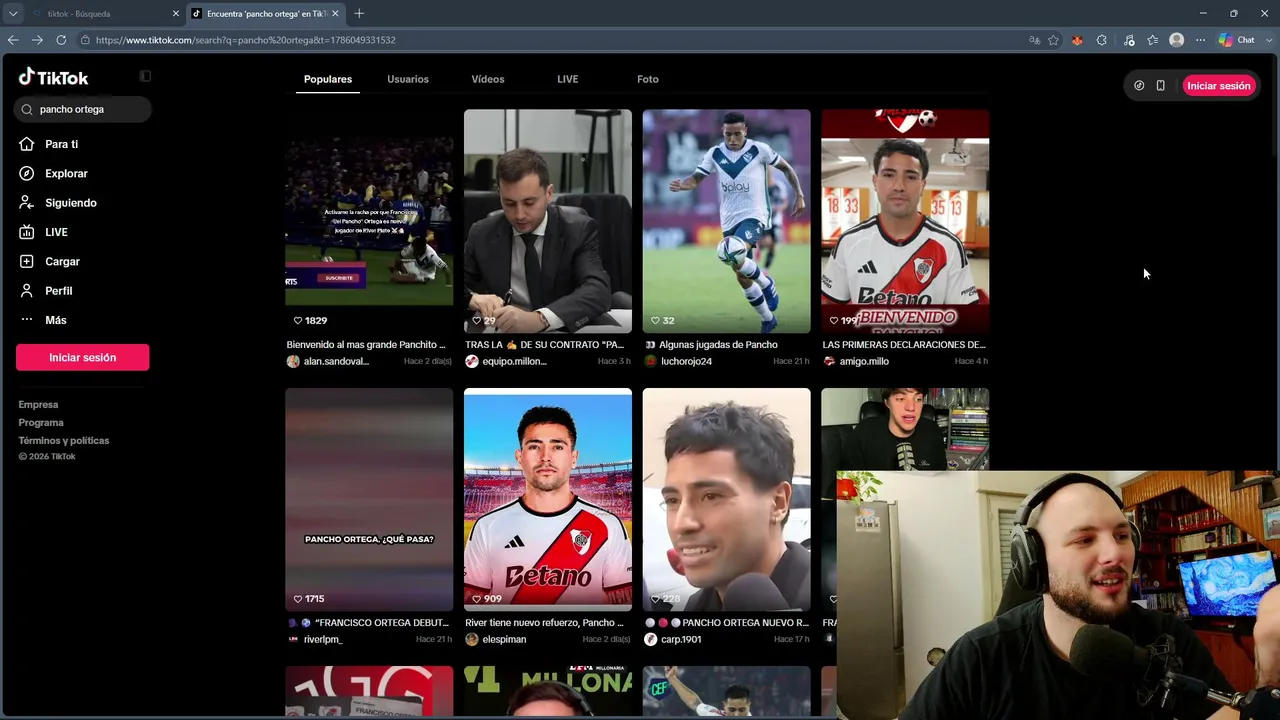The width and height of the screenshot is (1280, 720).
Task: Click the TikTok logo in the sidebar
Action: click(53, 77)
